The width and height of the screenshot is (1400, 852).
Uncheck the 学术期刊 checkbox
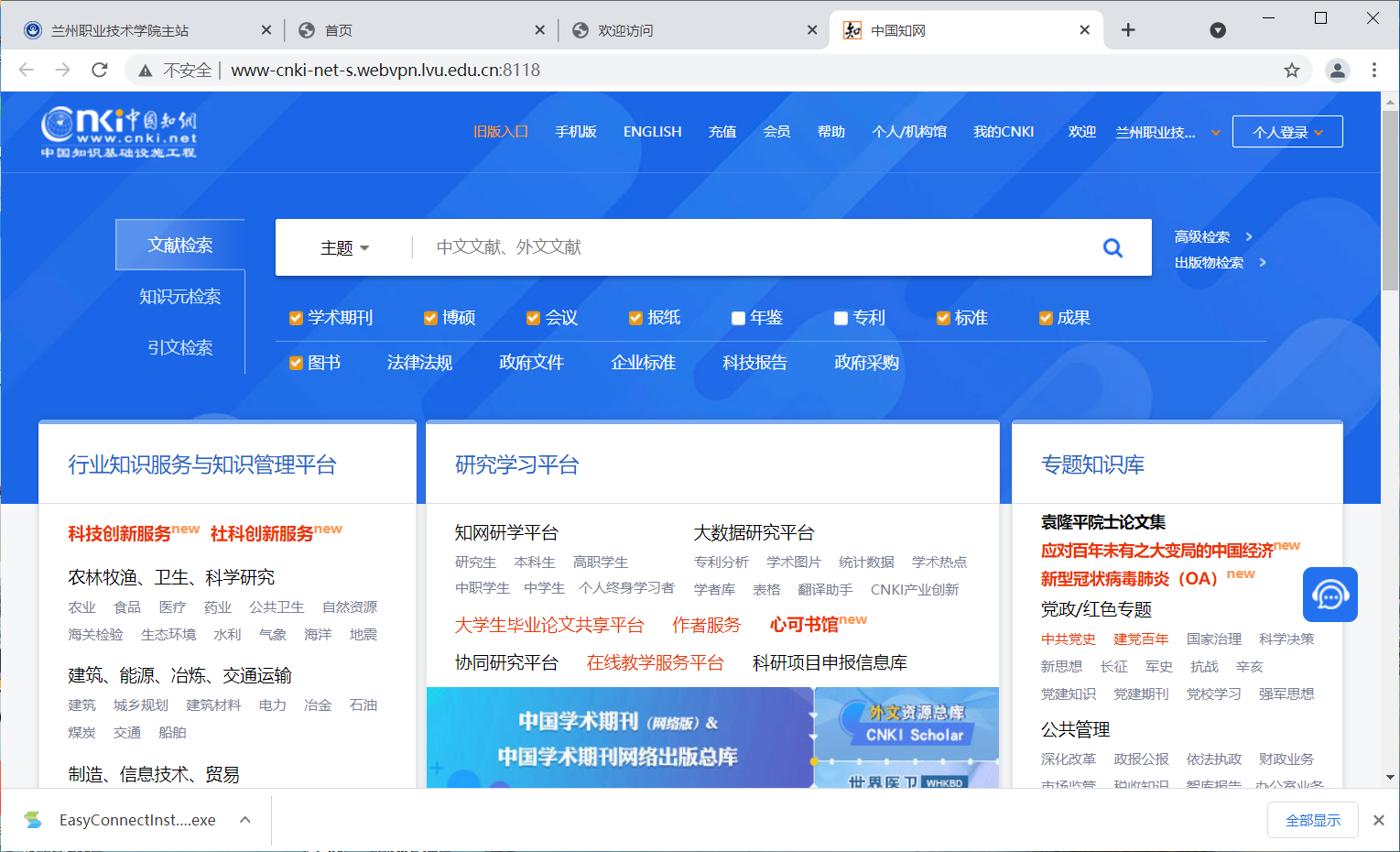(296, 318)
